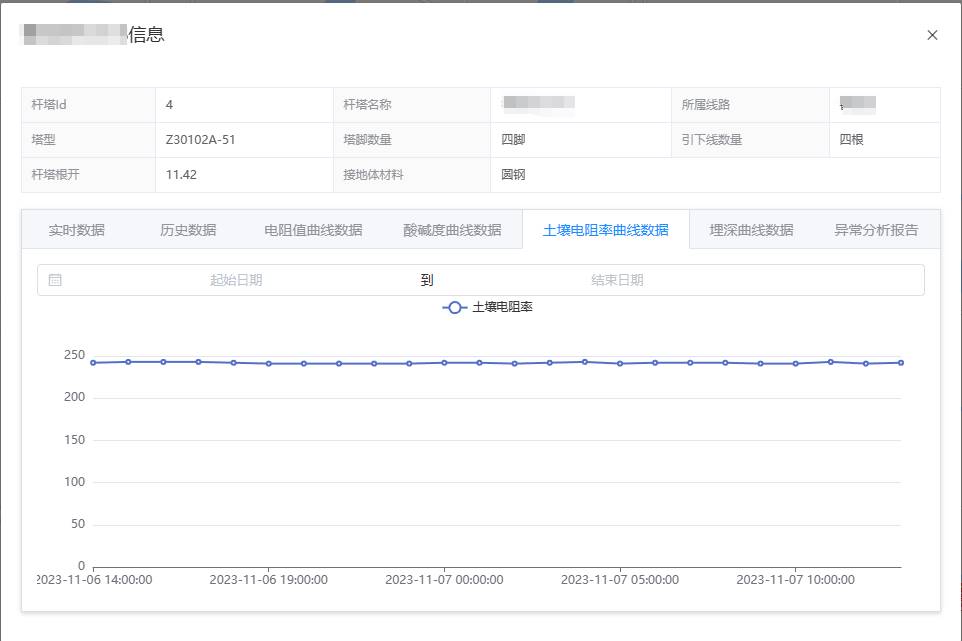Viewport: 962px width, 641px height.
Task: Click the 起始日期 start date field
Action: pyautogui.click(x=236, y=280)
